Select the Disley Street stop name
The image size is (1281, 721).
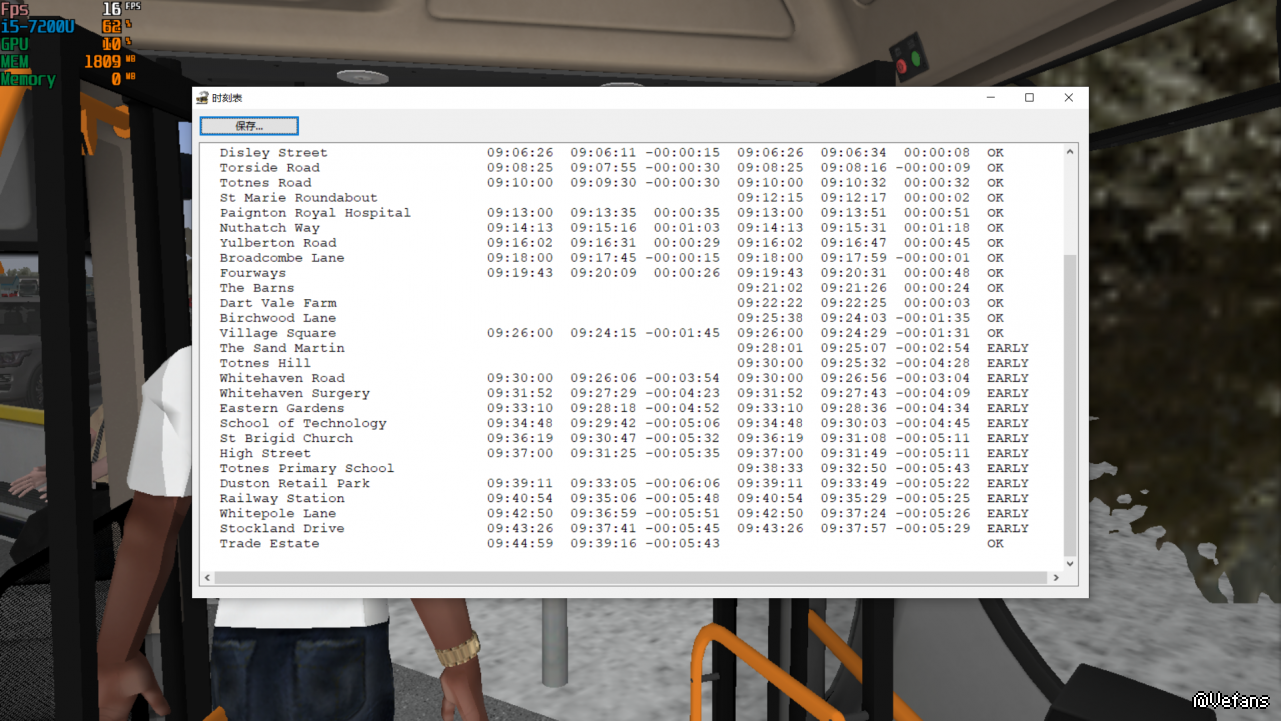273,153
